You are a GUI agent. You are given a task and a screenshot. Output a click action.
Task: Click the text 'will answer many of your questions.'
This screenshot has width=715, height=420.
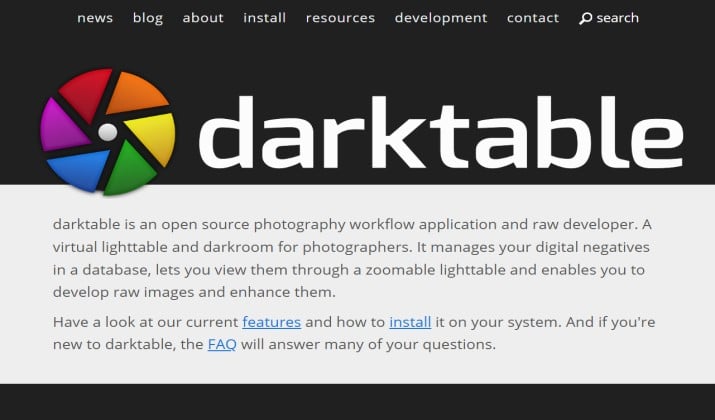(x=368, y=344)
